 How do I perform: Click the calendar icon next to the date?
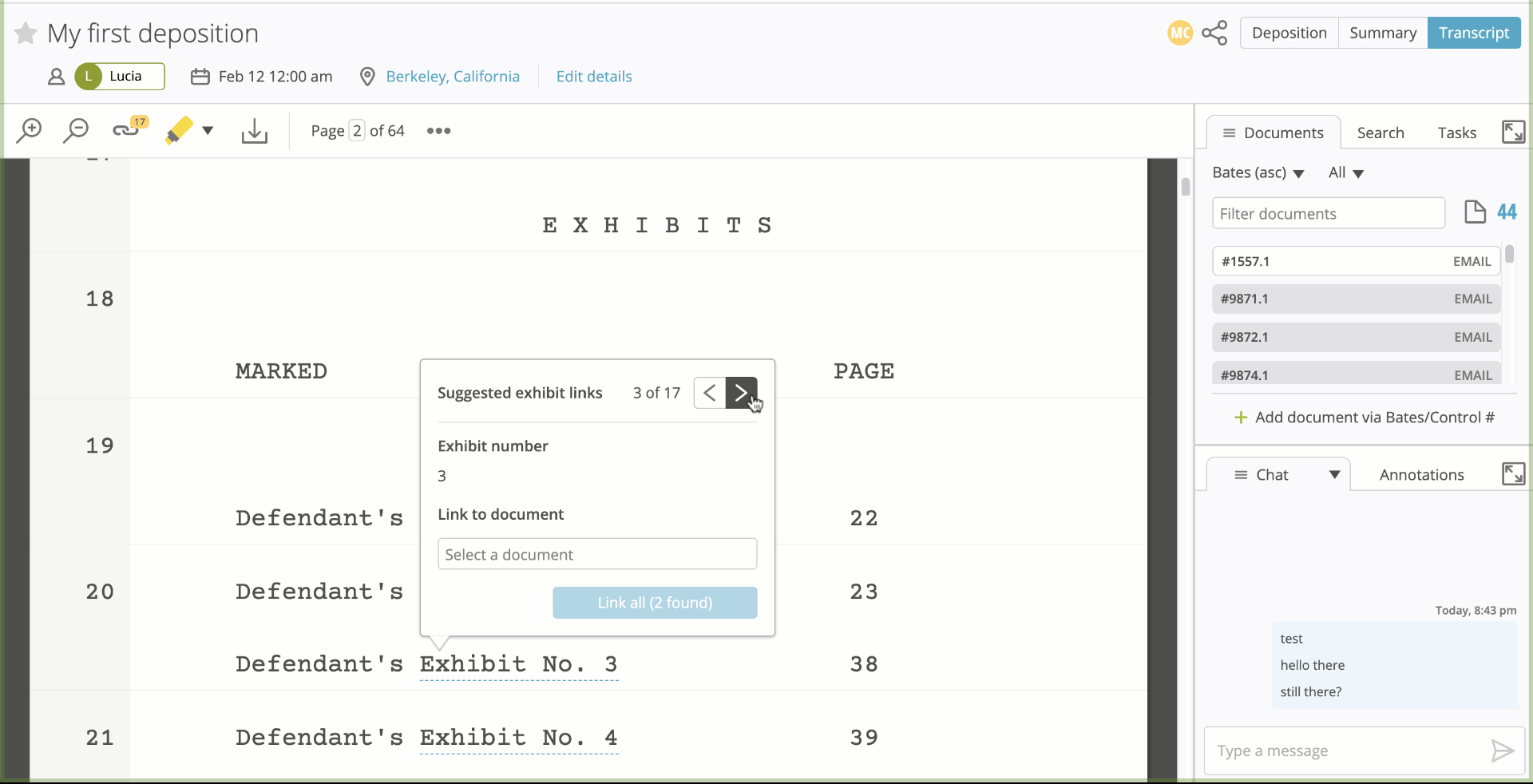[200, 77]
